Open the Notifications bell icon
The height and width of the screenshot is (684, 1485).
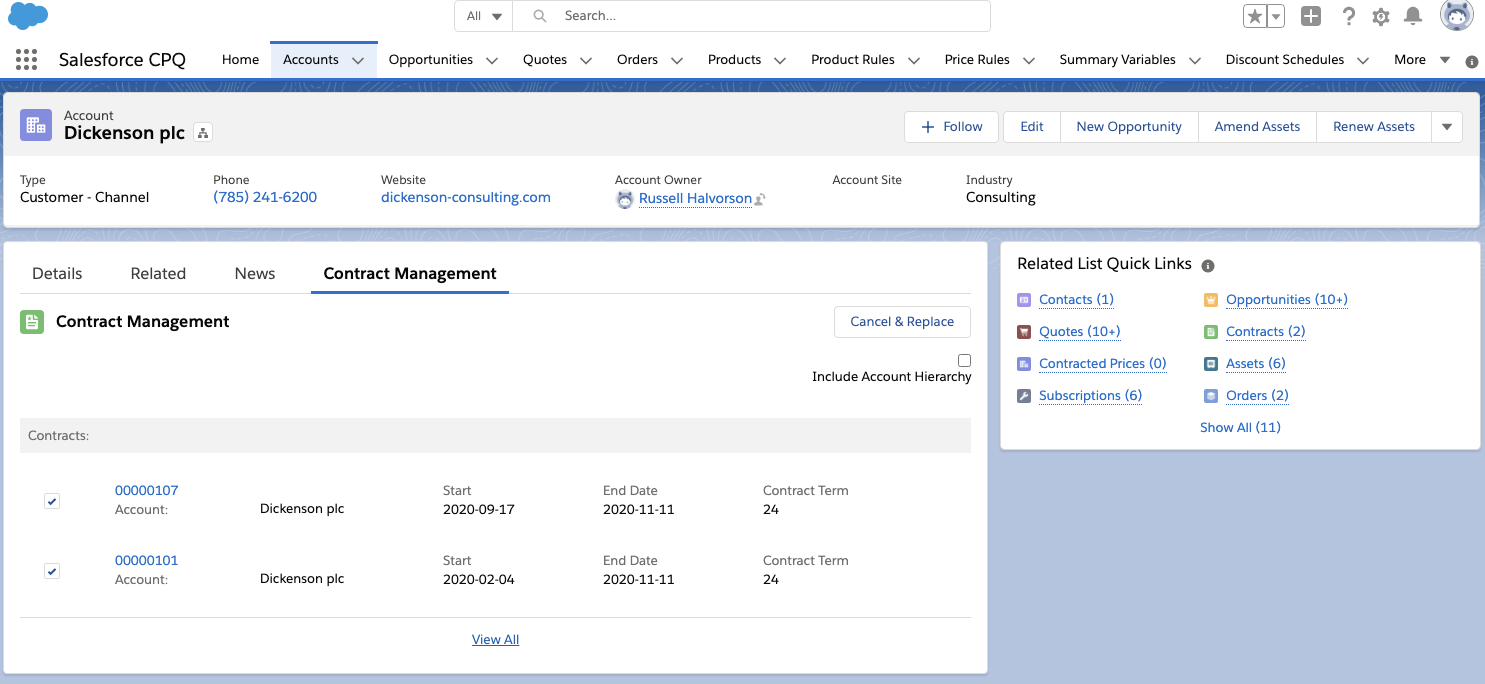1413,16
